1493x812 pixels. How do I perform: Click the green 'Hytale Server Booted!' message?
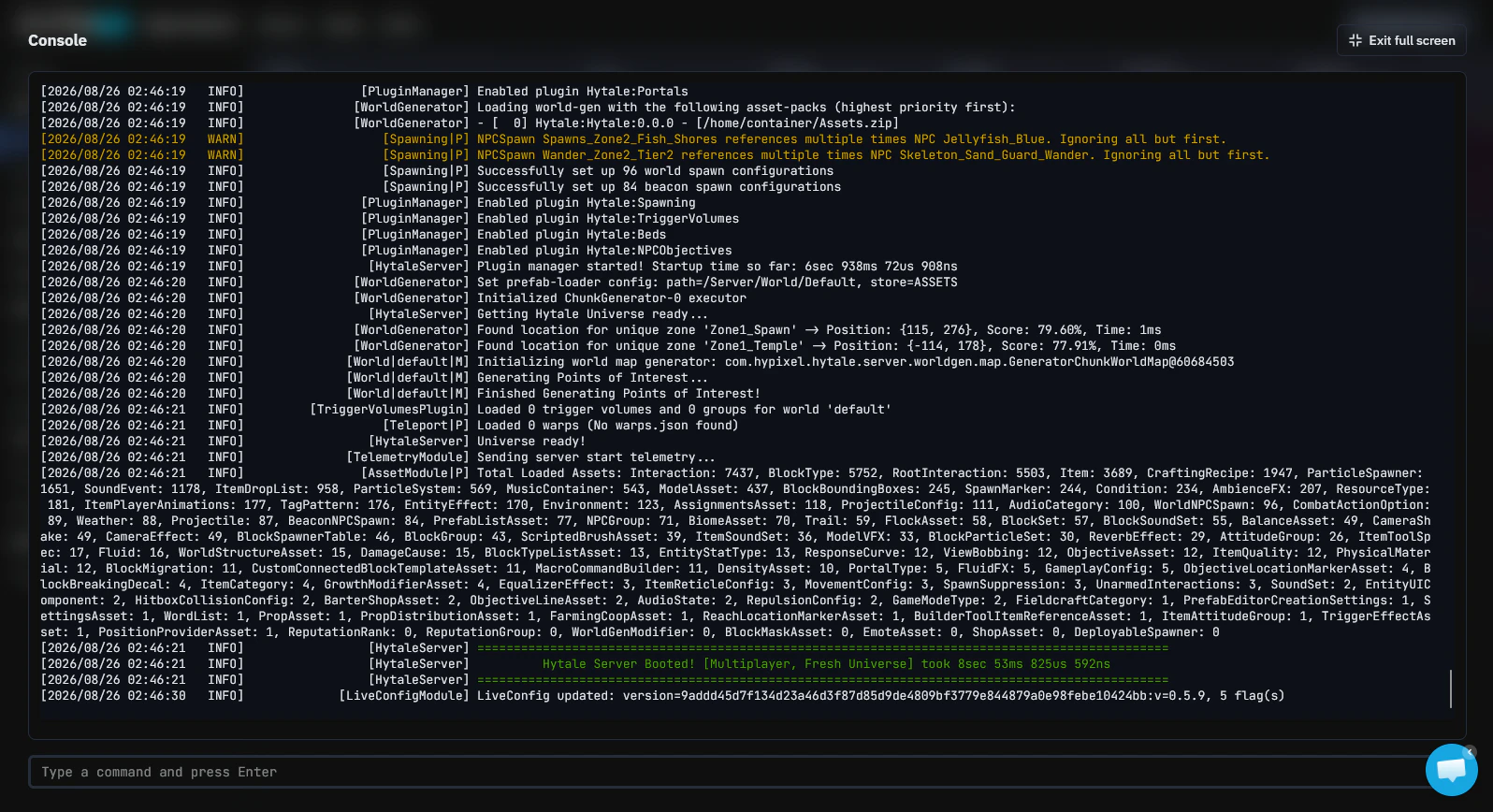pyautogui.click(x=826, y=664)
